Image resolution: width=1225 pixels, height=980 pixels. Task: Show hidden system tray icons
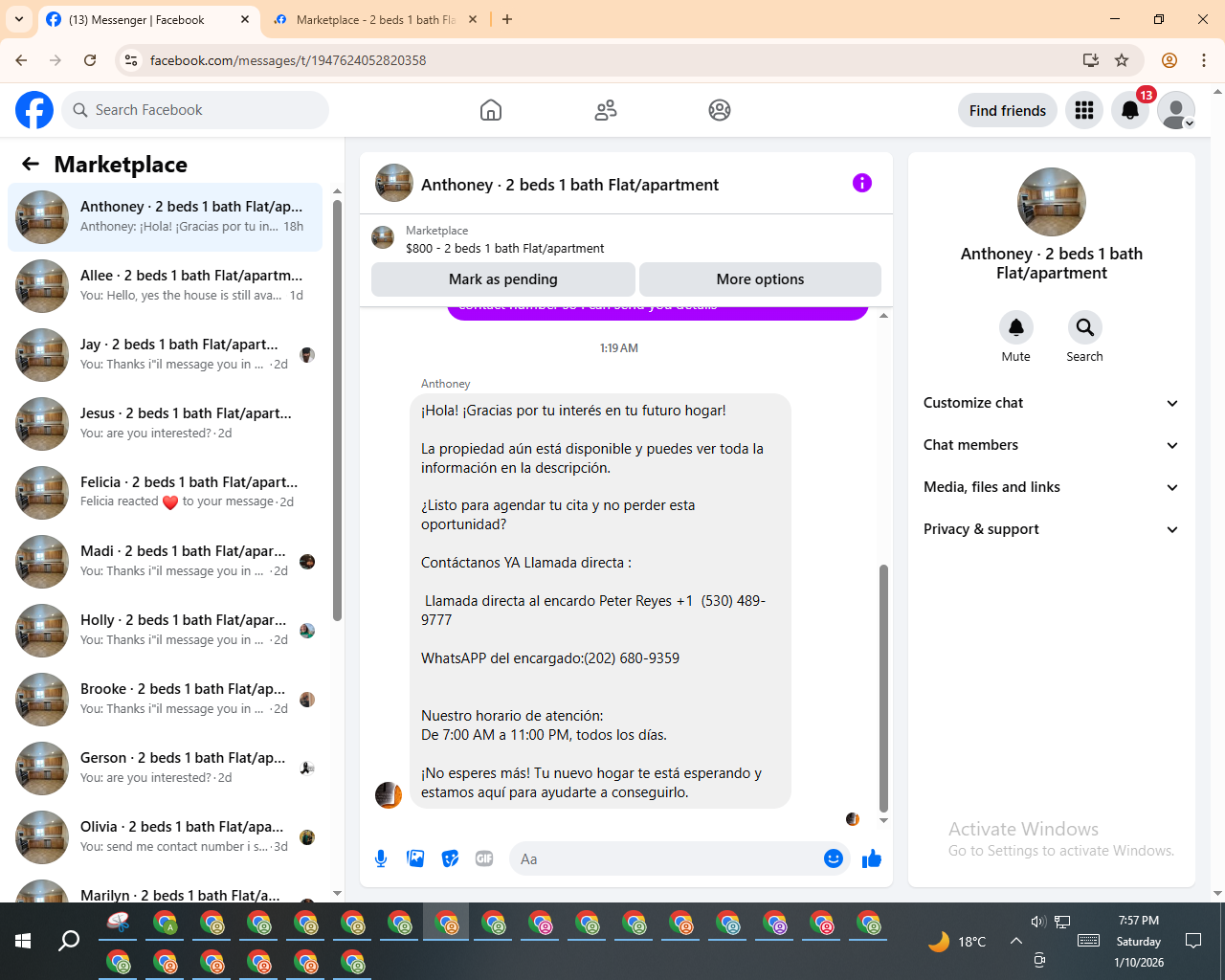(x=1016, y=941)
